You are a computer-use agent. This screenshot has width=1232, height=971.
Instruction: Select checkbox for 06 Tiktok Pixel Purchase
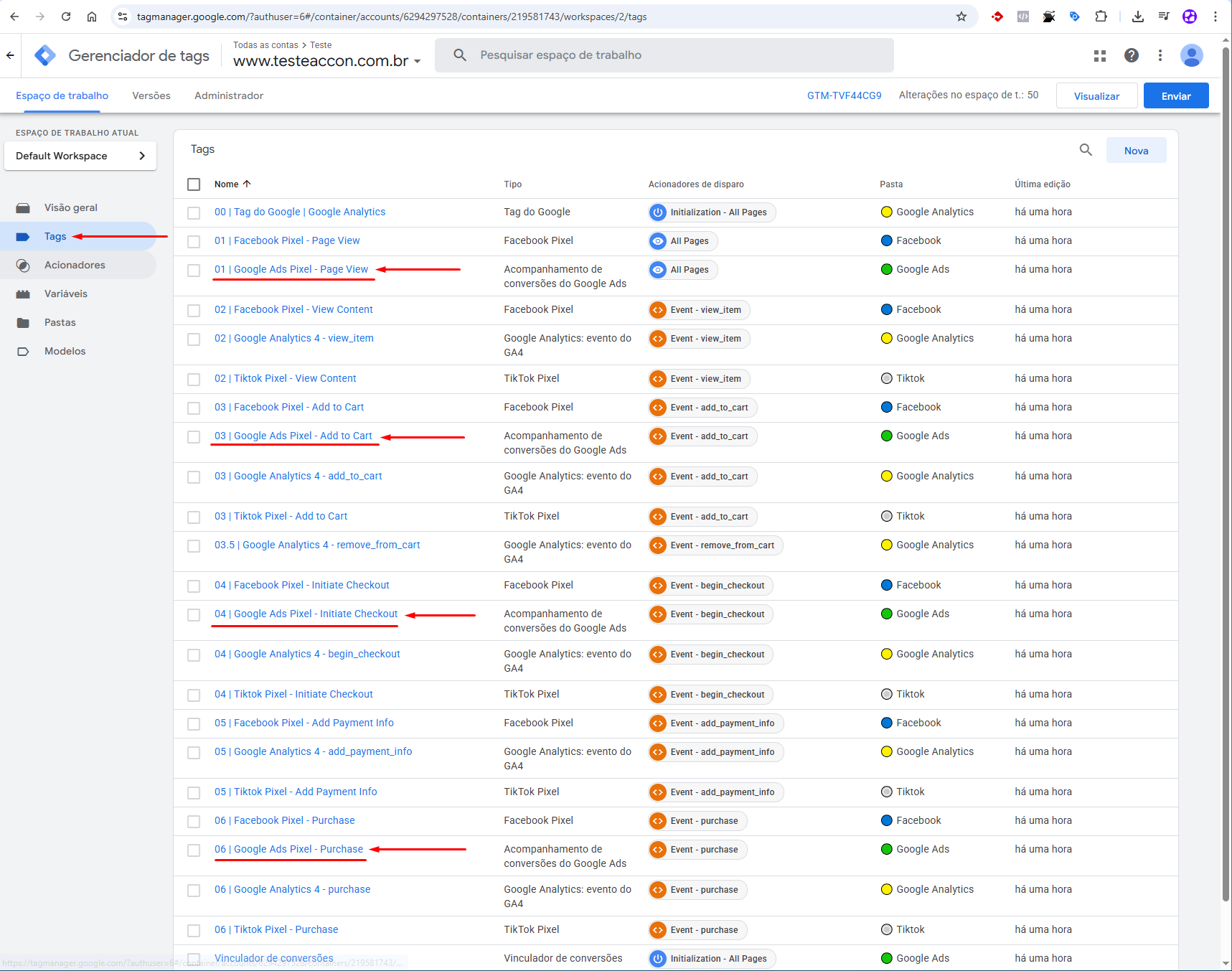coord(194,930)
